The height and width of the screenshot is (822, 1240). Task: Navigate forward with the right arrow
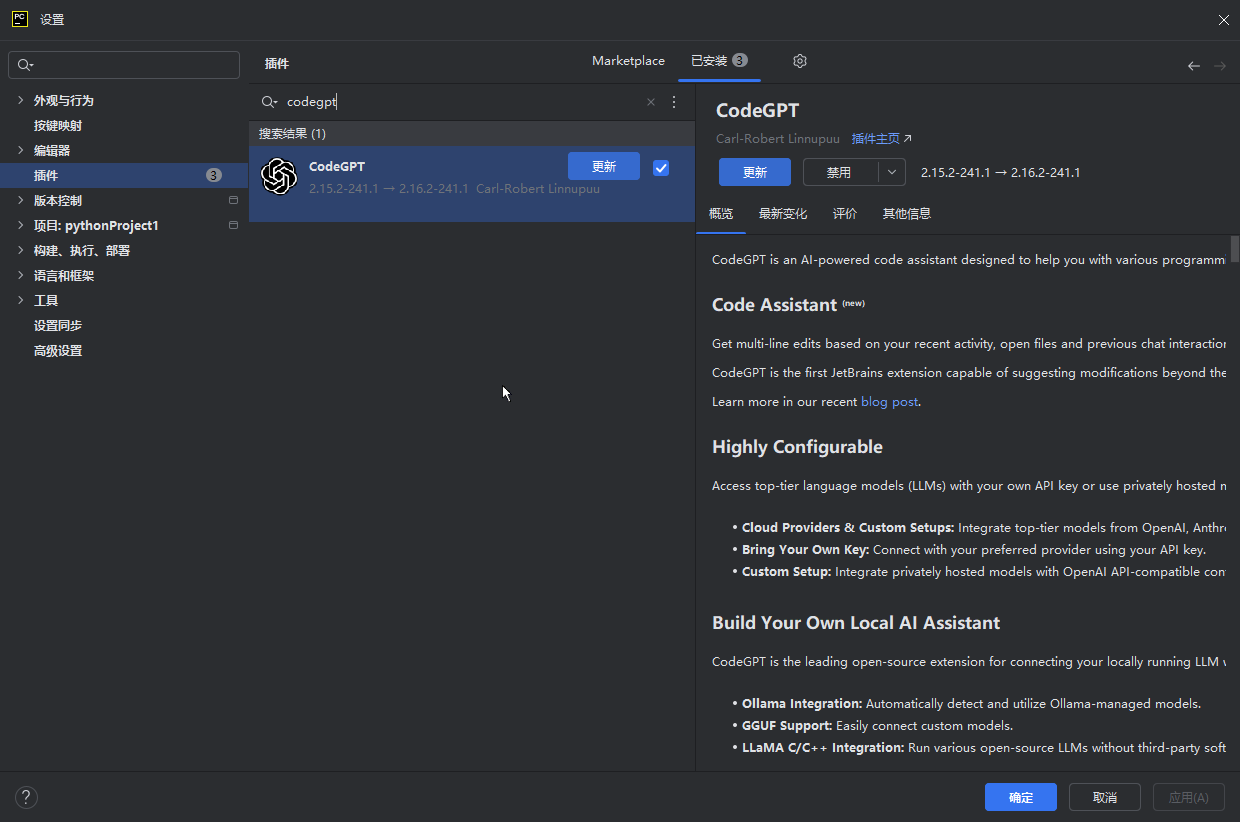1220,66
